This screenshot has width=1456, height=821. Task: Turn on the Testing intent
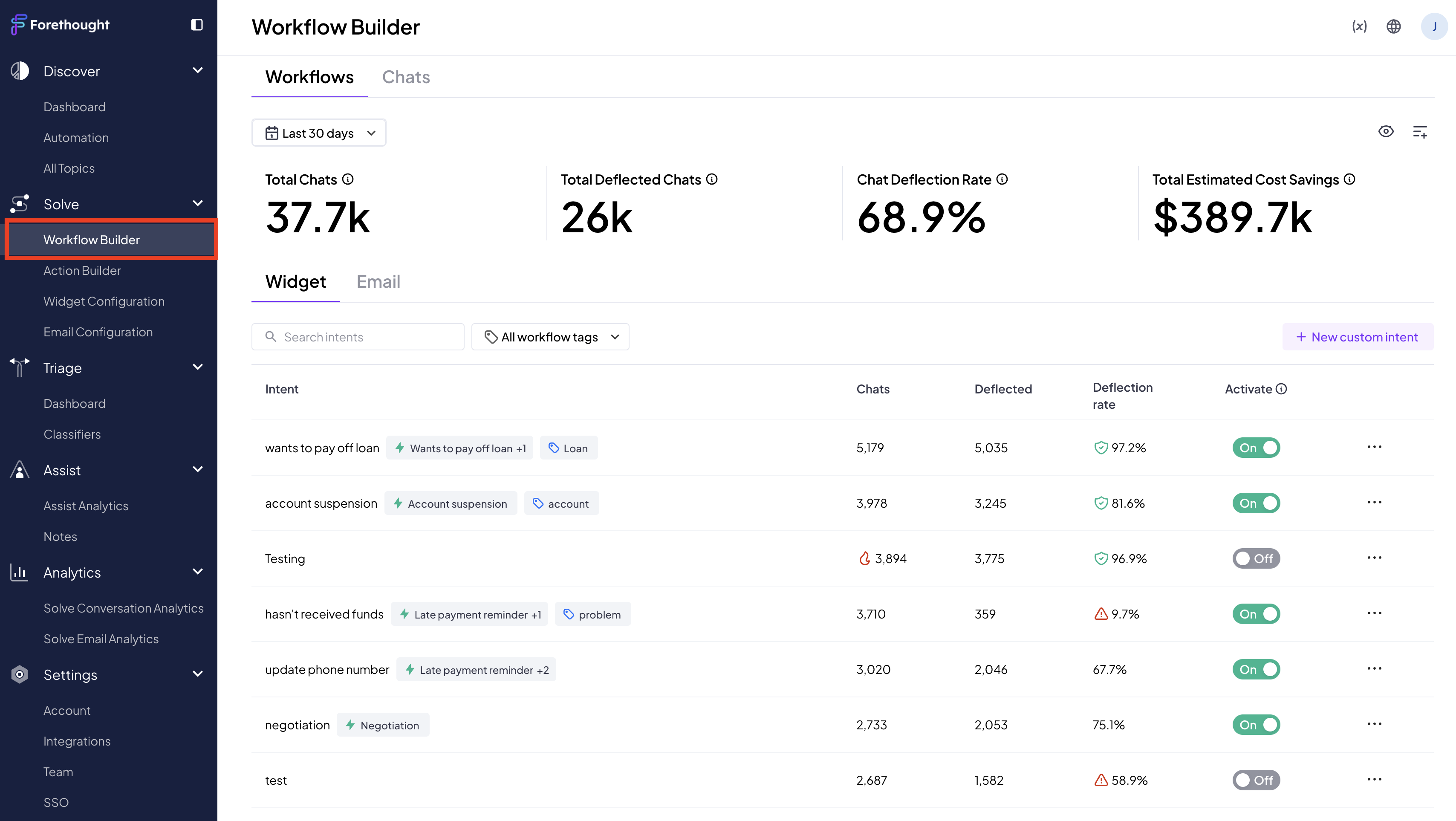click(x=1256, y=559)
